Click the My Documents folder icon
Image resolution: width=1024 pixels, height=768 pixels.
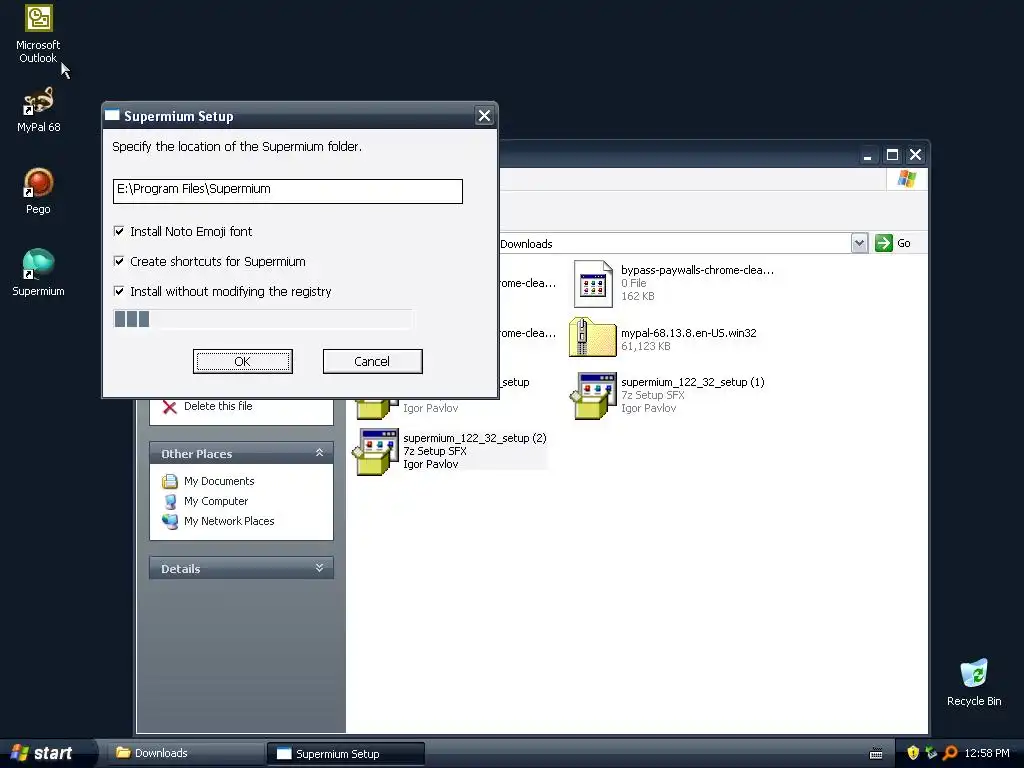[x=170, y=481]
